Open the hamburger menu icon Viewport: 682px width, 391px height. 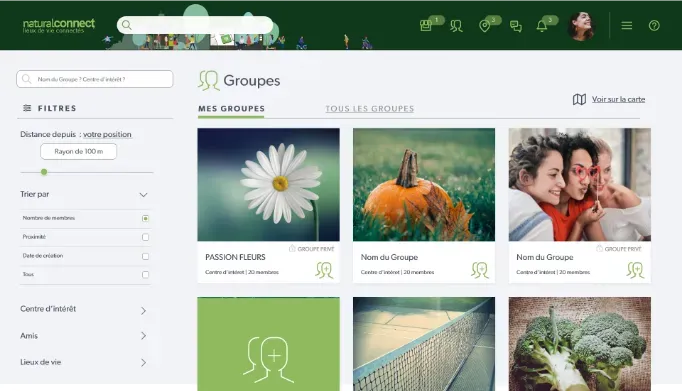point(627,26)
